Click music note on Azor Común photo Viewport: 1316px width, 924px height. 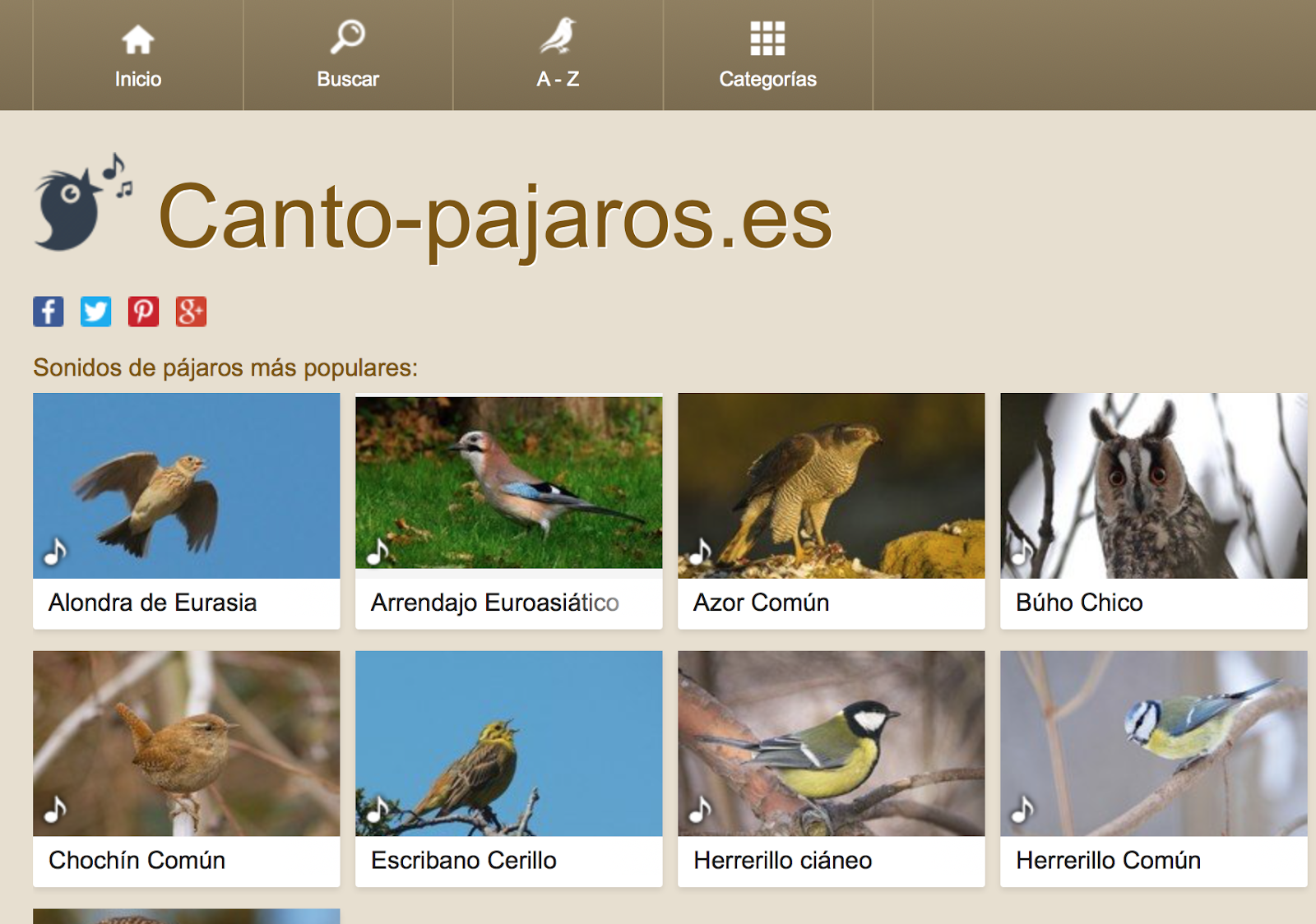700,552
